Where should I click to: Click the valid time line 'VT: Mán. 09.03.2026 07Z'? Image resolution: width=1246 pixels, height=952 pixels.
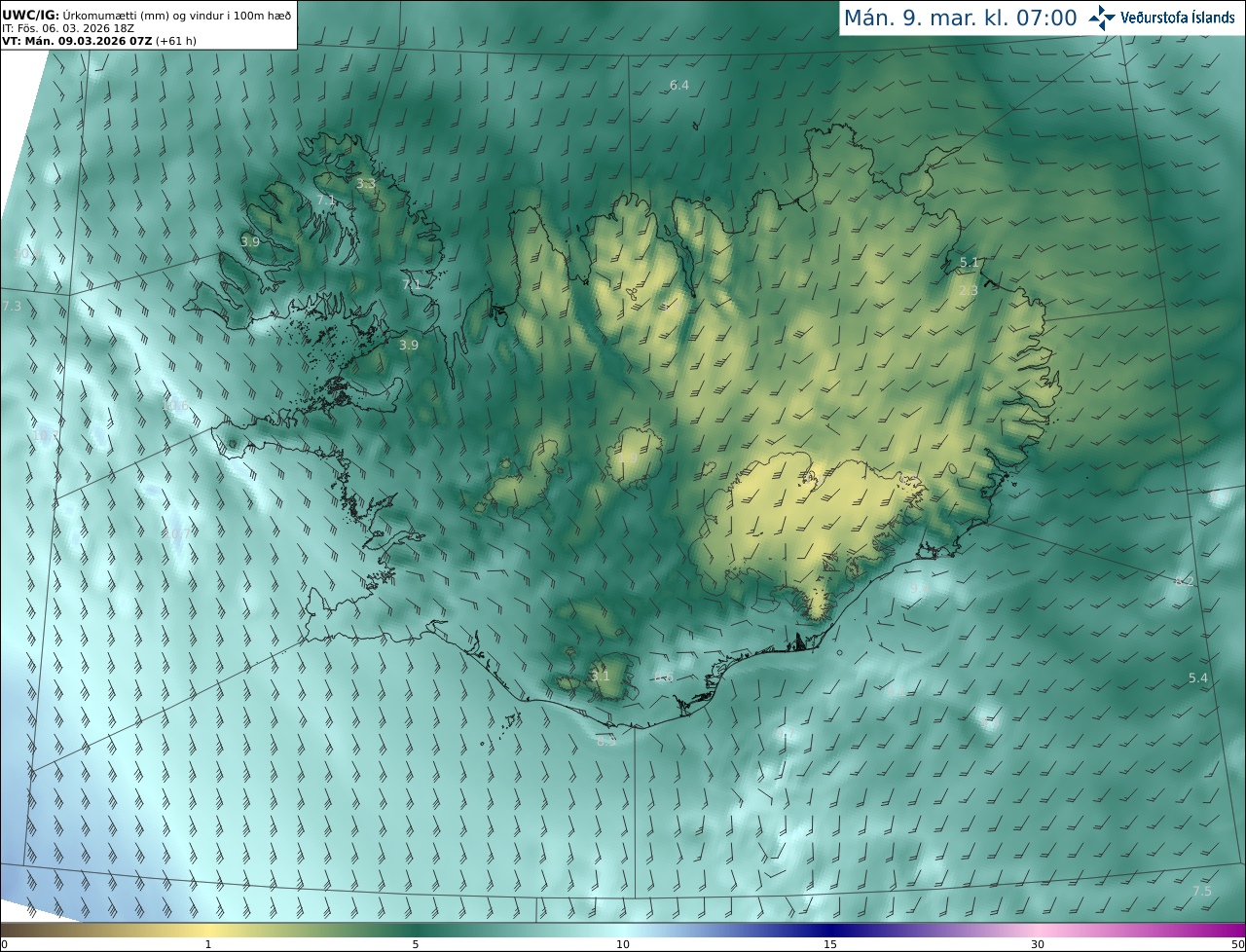pos(76,41)
